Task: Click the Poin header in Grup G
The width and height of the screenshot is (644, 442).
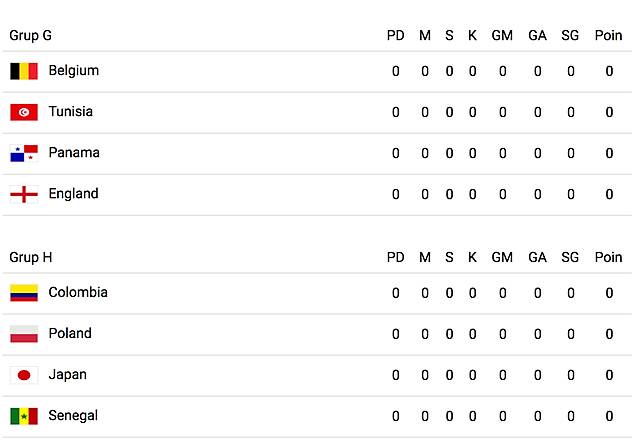Action: (608, 36)
